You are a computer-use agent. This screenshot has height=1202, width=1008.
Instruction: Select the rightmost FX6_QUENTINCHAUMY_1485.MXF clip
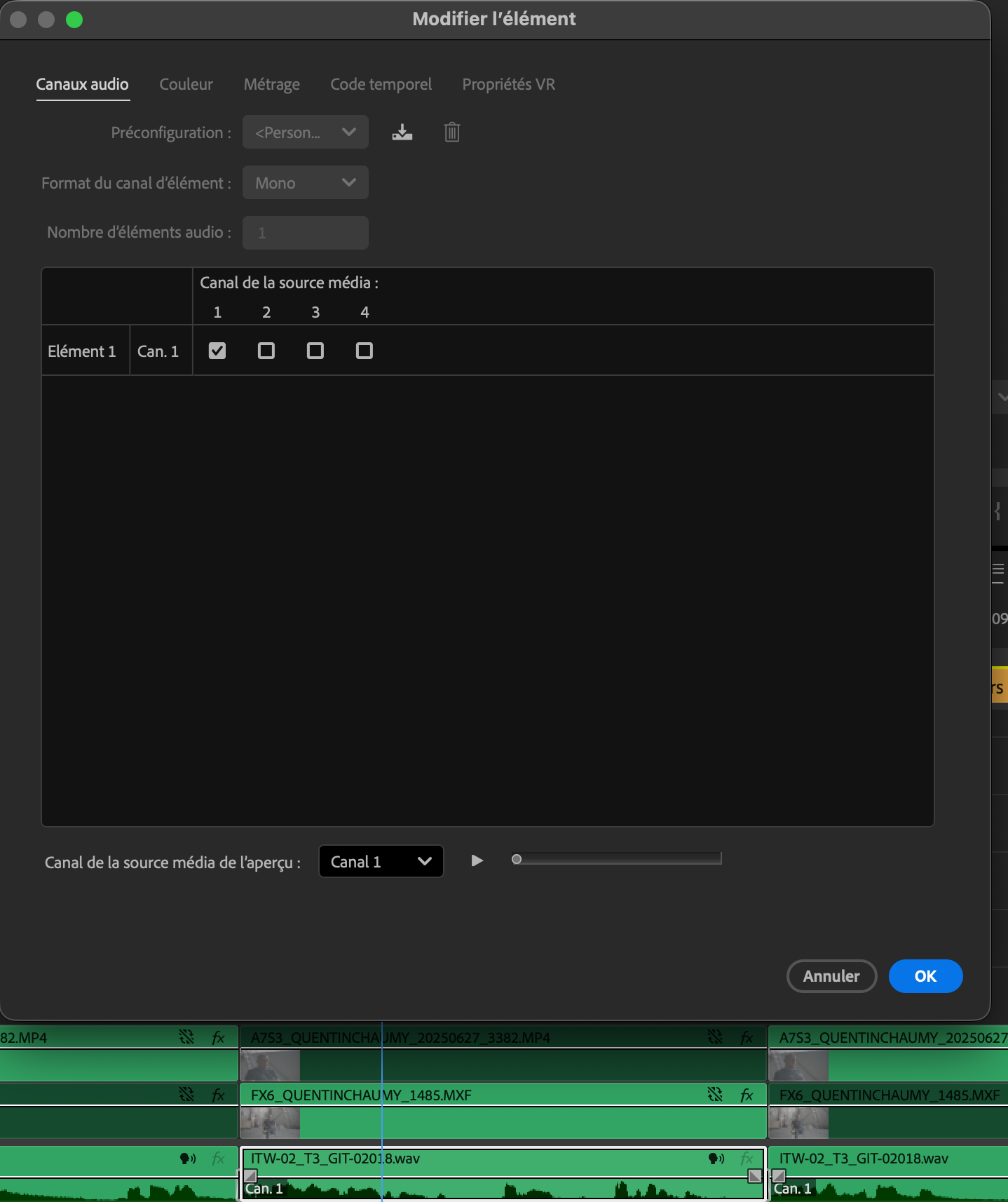tap(889, 1111)
